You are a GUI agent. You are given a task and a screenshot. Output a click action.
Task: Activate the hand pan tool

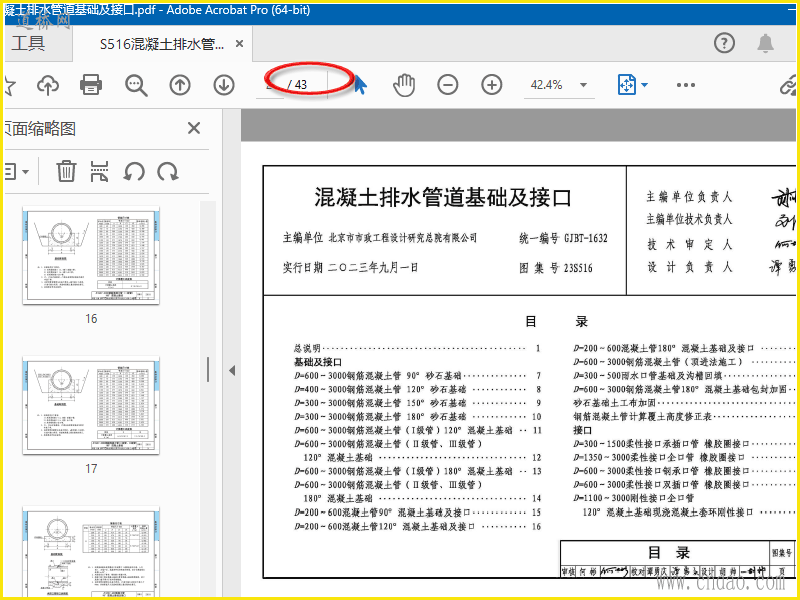coord(404,85)
